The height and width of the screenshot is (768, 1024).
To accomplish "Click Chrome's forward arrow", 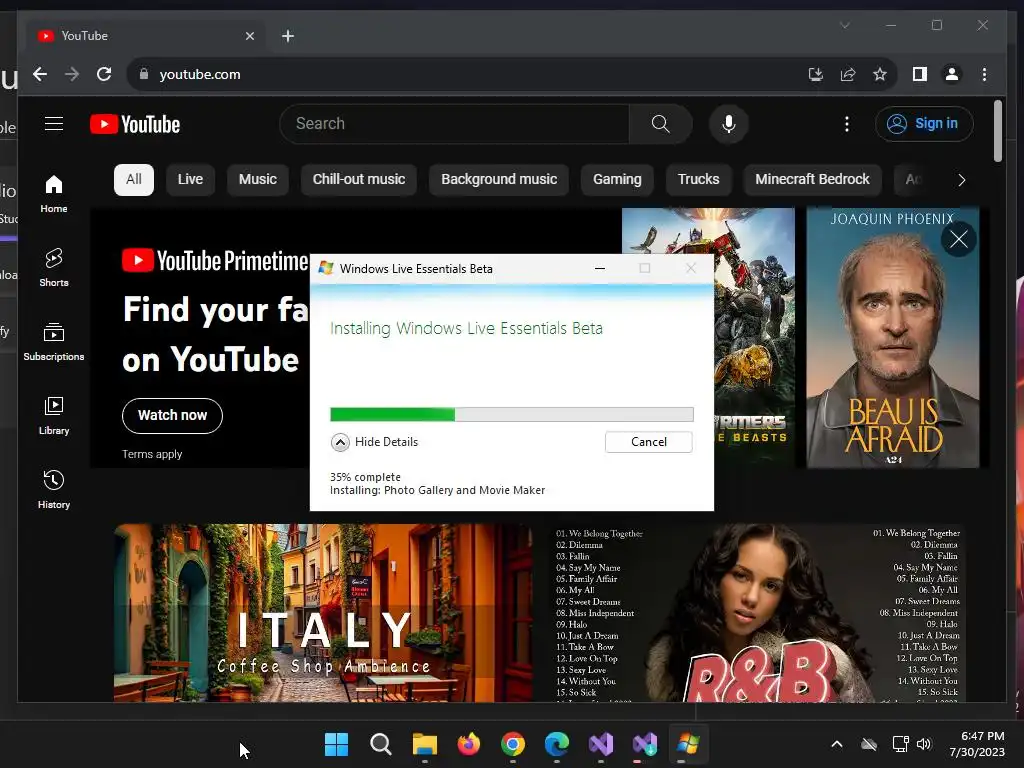I will [72, 74].
